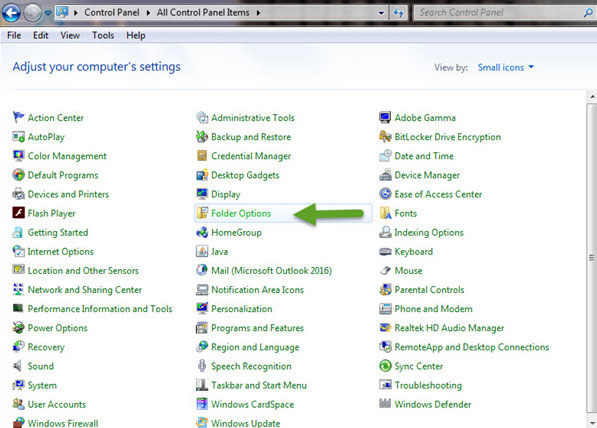Click the Flash Player icon

tap(18, 212)
